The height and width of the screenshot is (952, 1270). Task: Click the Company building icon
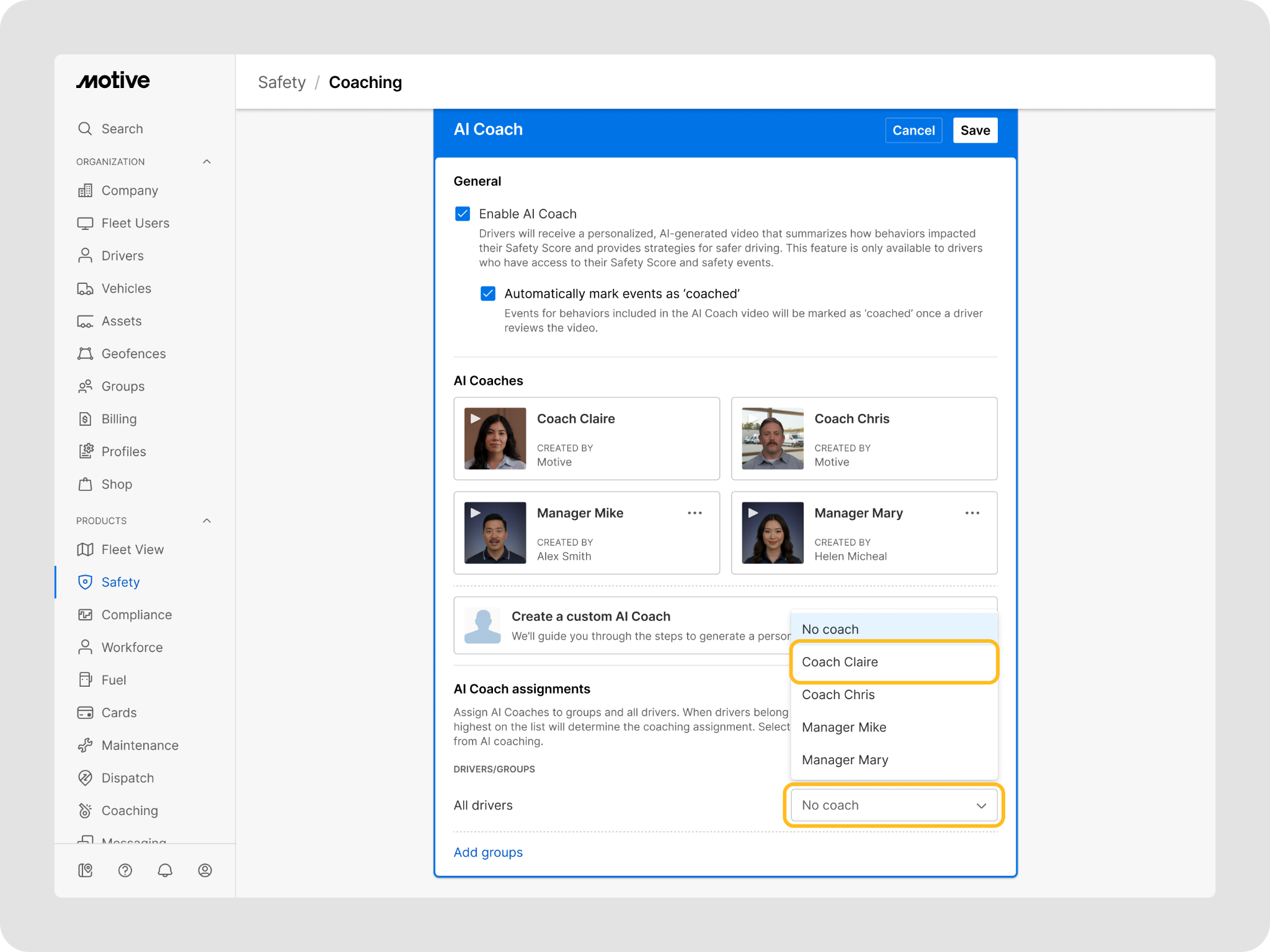(x=85, y=190)
